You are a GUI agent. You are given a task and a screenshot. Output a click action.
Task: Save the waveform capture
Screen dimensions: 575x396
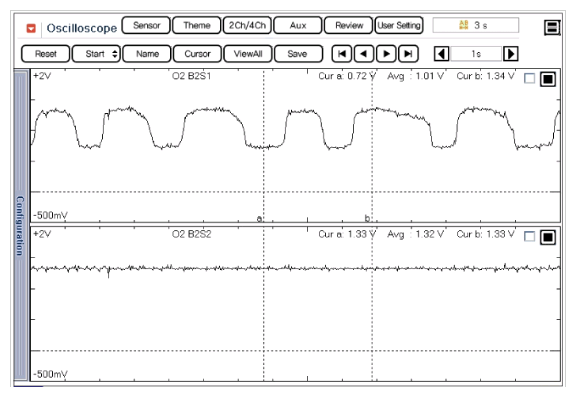pos(299,54)
